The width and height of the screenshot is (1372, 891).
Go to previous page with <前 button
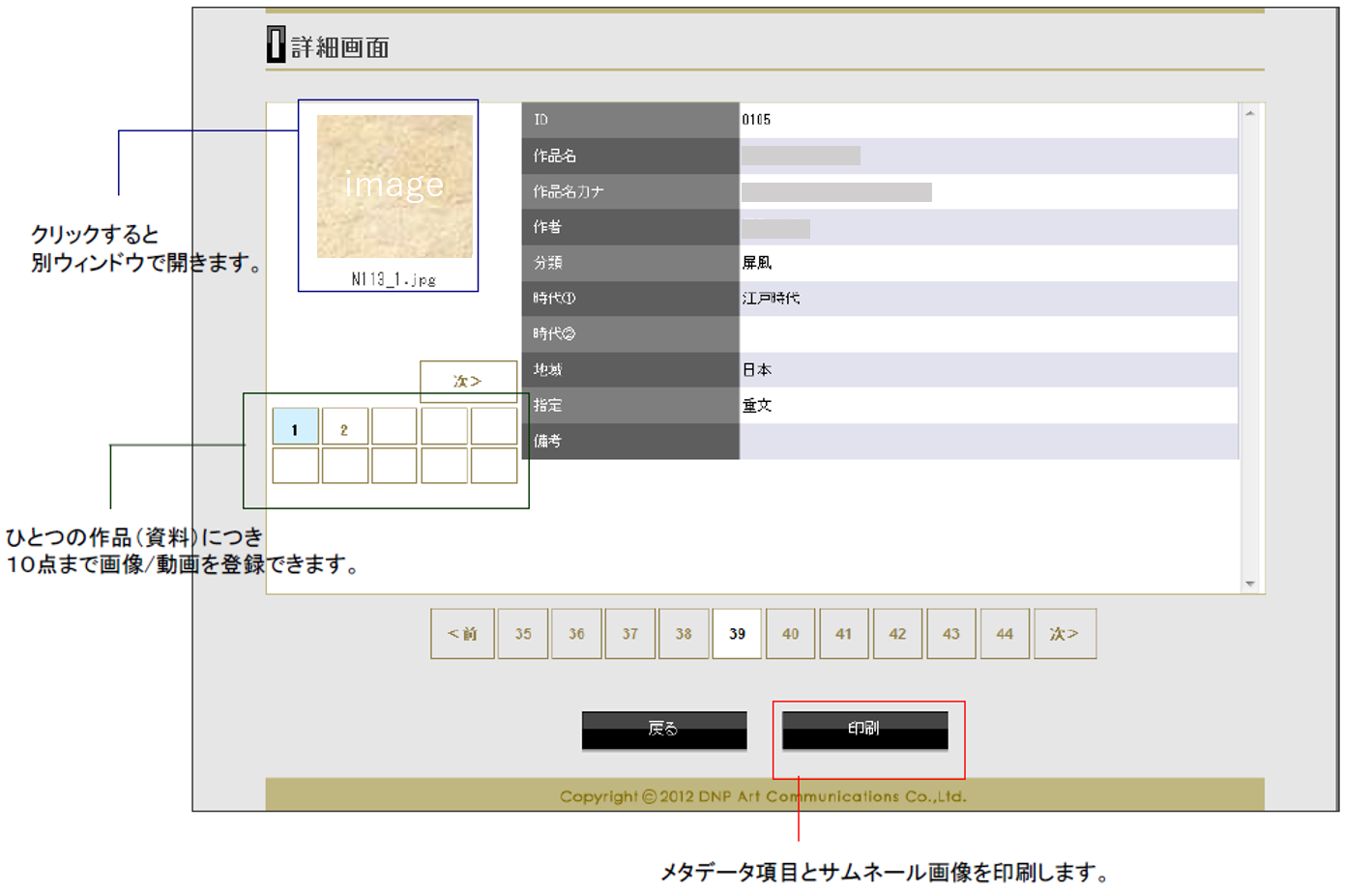click(x=462, y=634)
